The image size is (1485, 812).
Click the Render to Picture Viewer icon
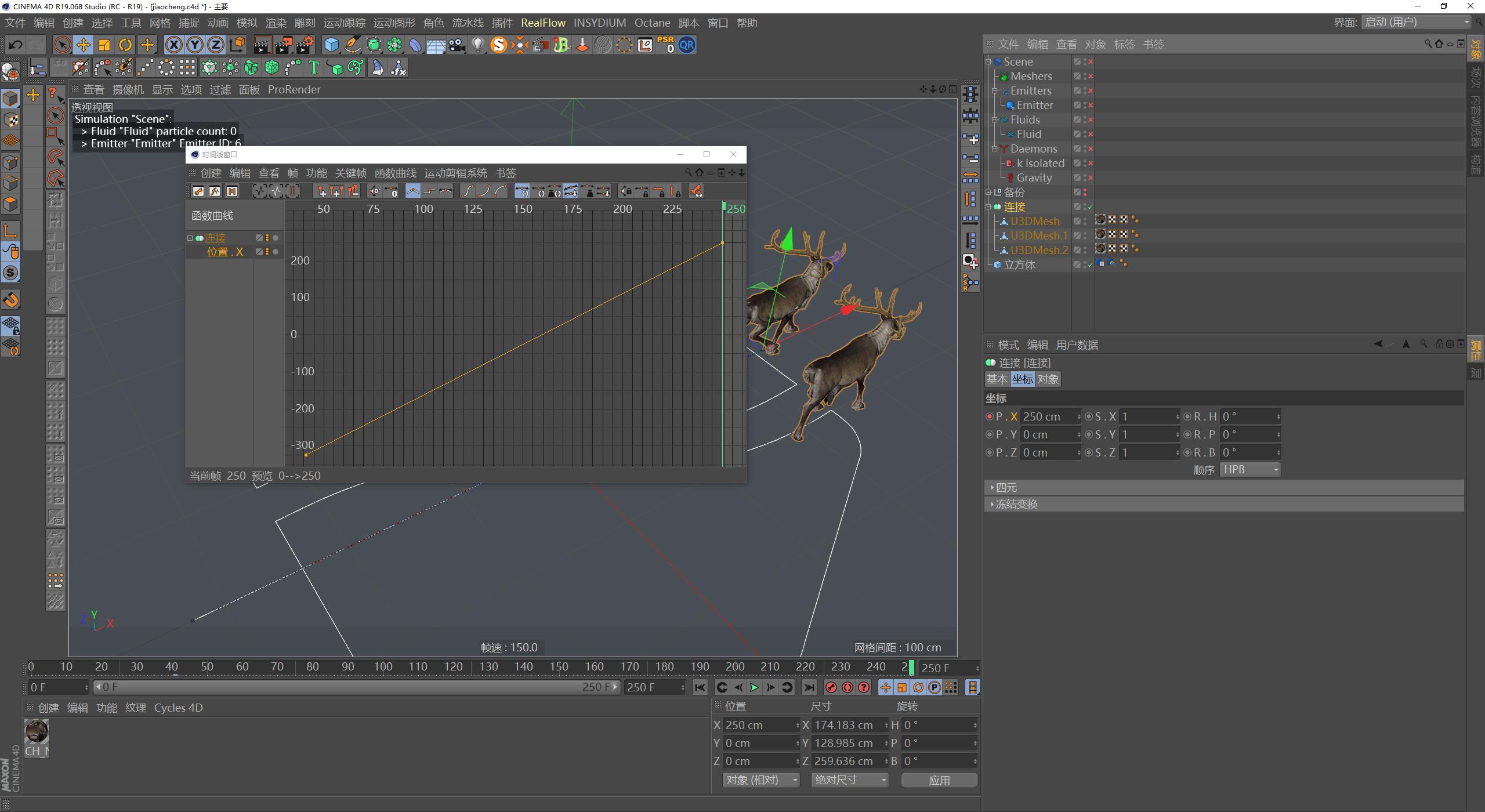coord(283,45)
